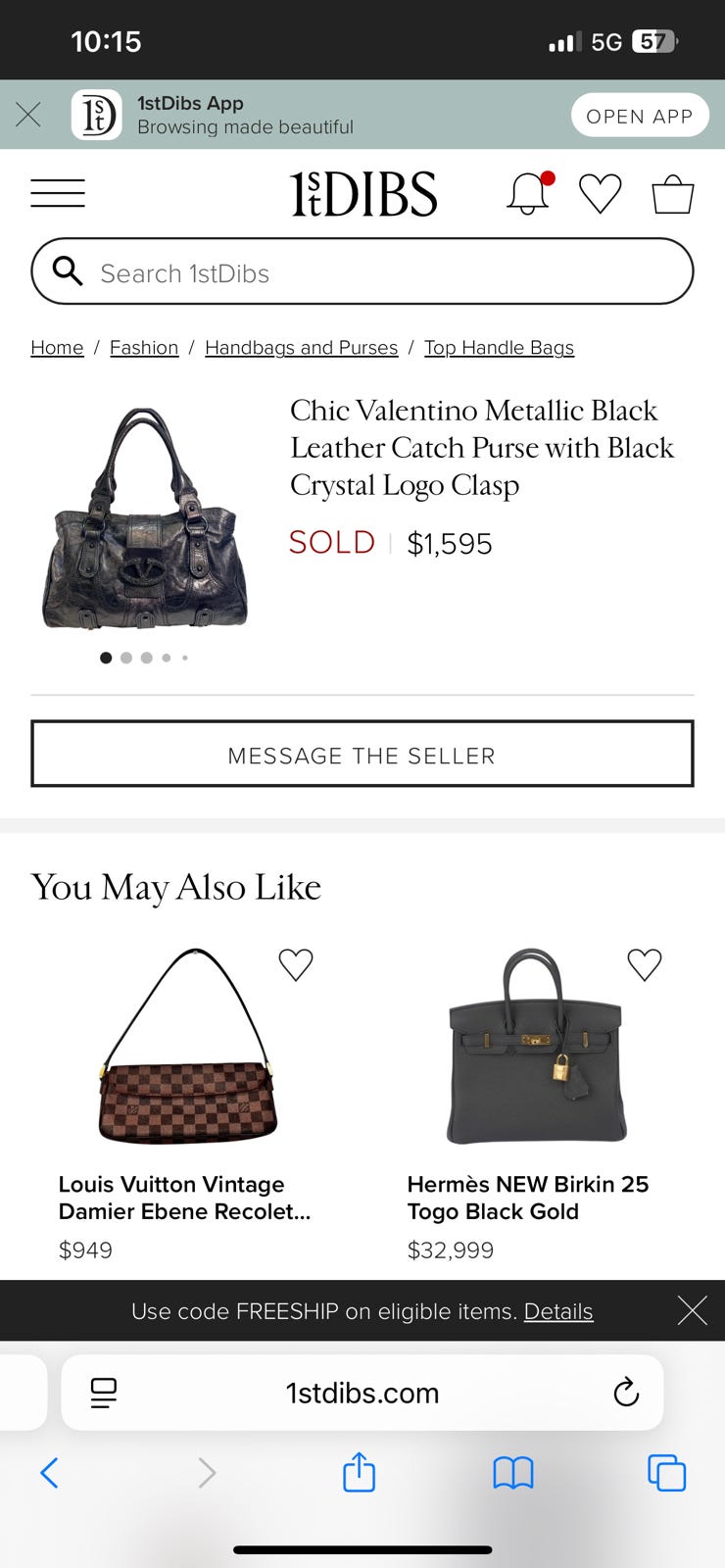
Task: Tap the Safari share icon
Action: (359, 1472)
